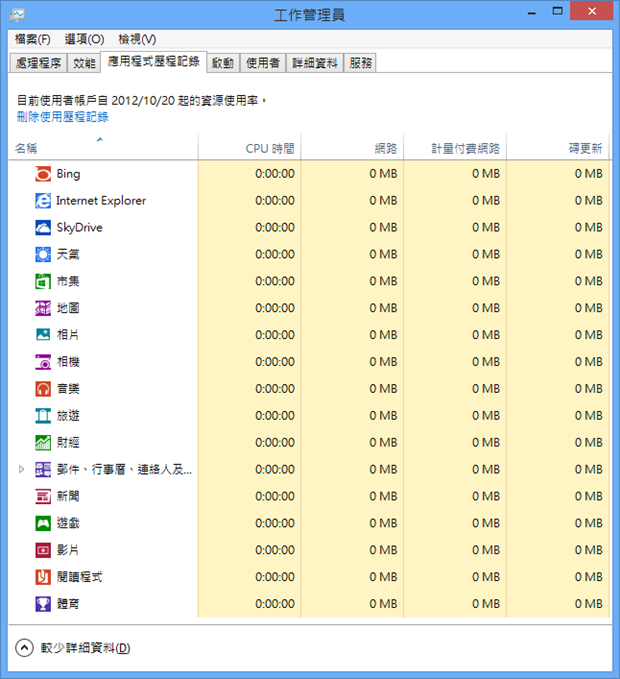The height and width of the screenshot is (679, 620).
Task: Select the 天氣 row name
Action: 68,254
